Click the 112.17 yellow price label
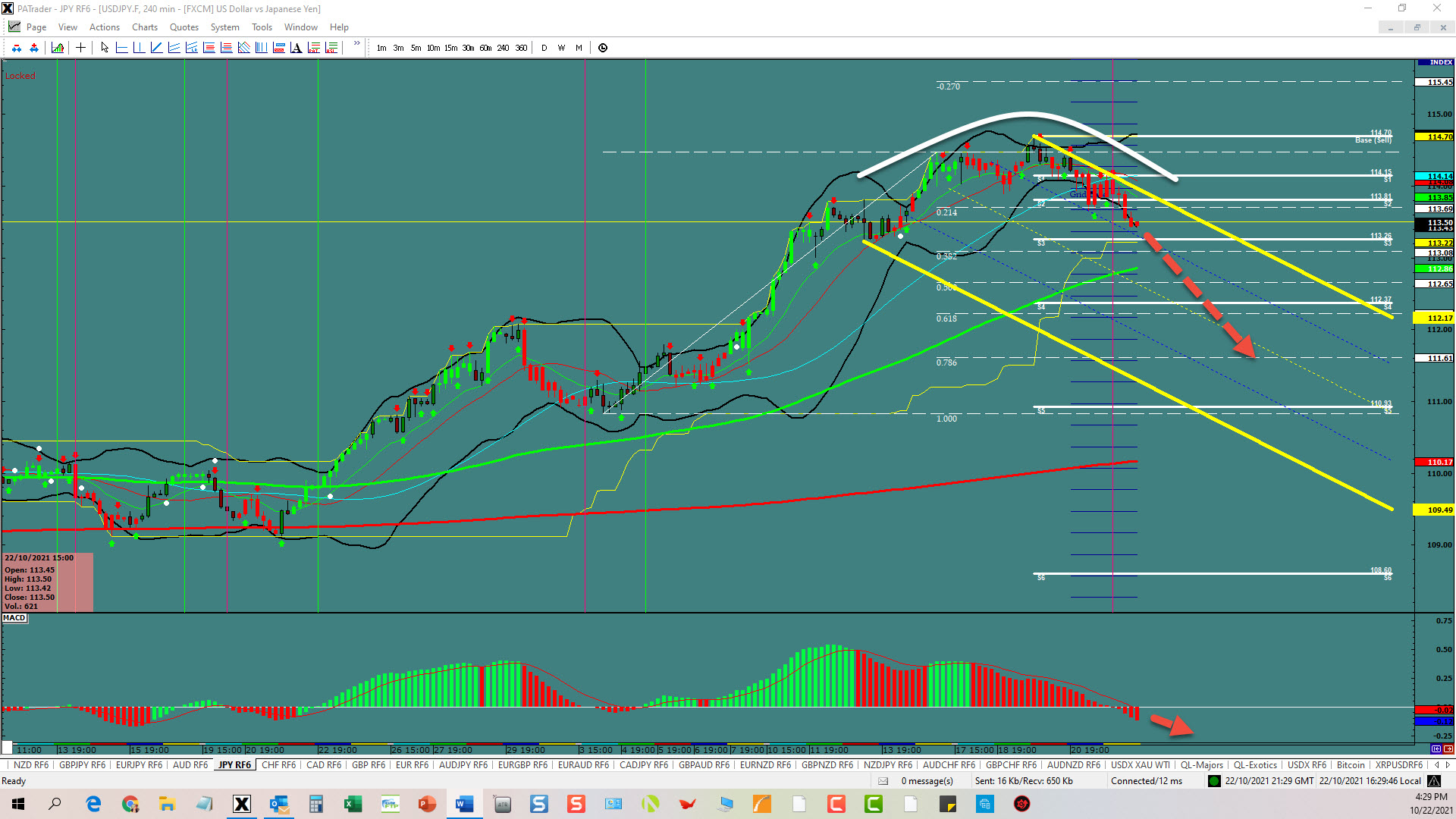Viewport: 1456px width, 819px height. [x=1435, y=318]
